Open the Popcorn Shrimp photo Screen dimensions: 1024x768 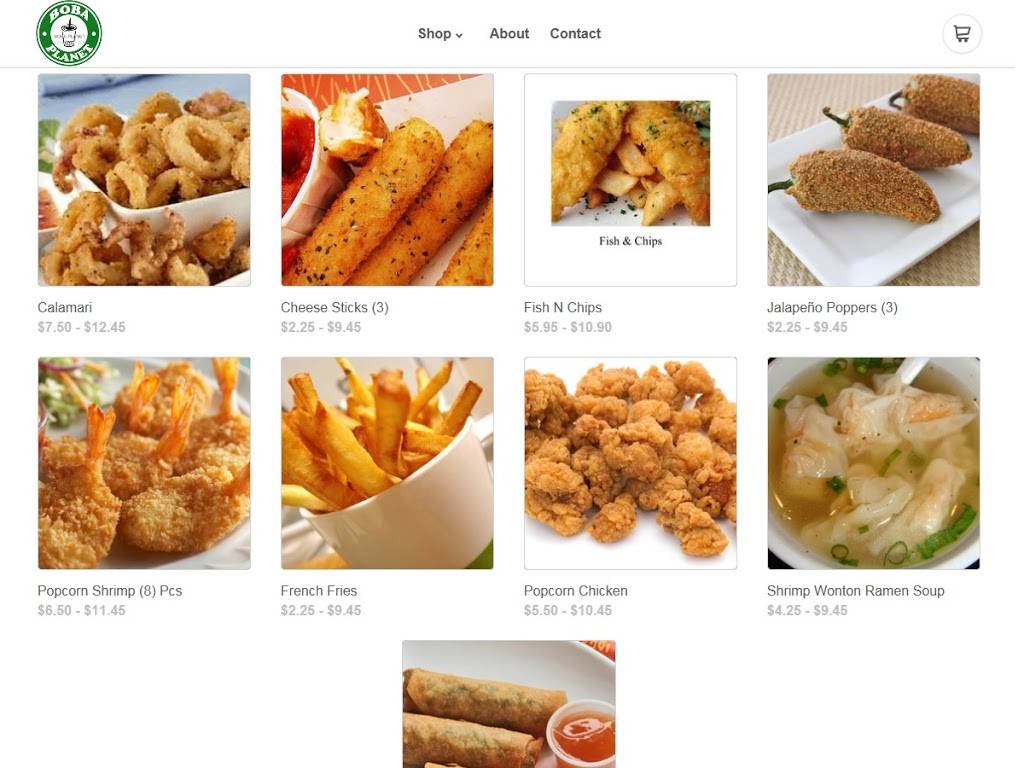(144, 463)
